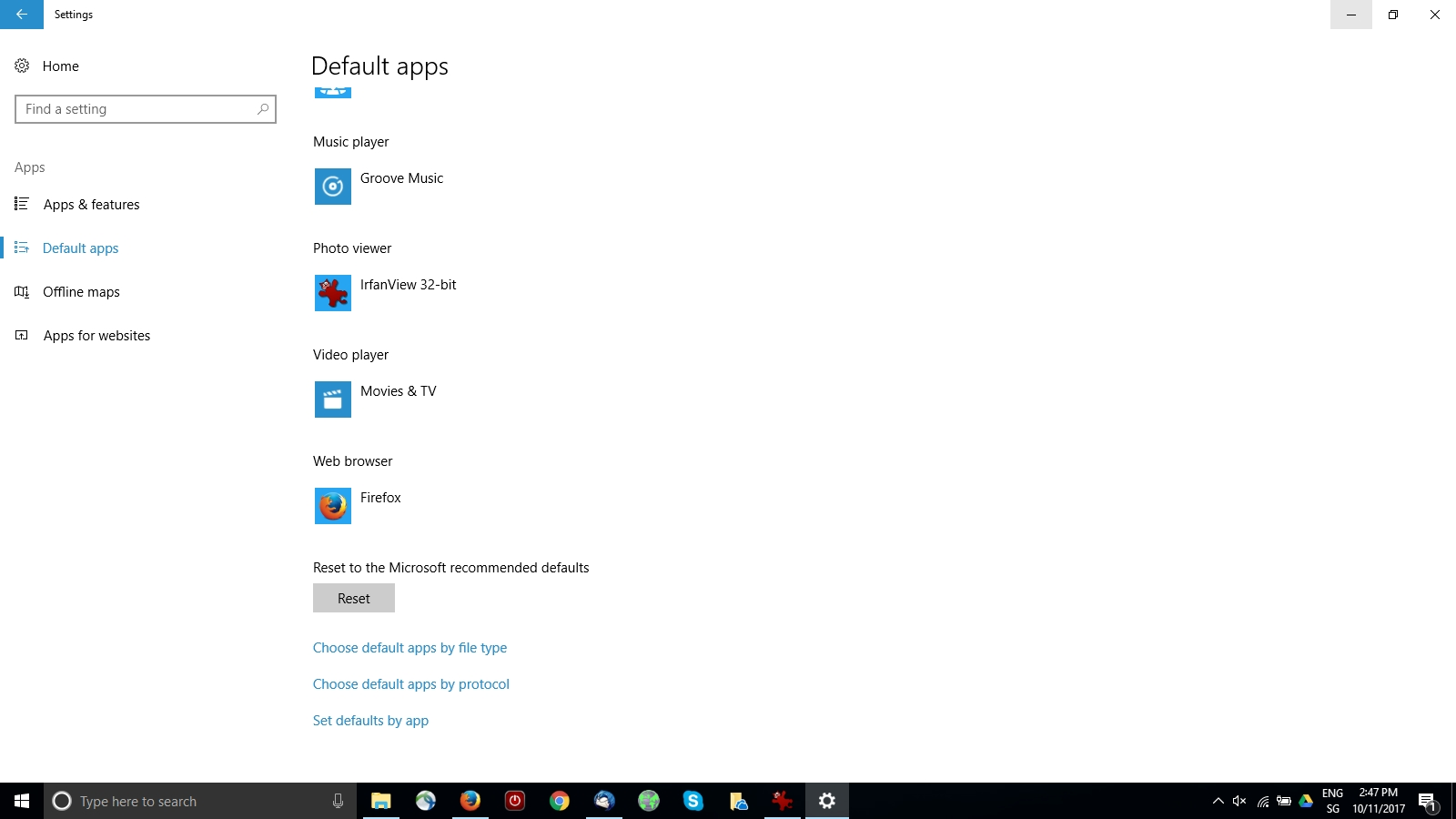The height and width of the screenshot is (819, 1456).
Task: Switch to IrfanView in the taskbar
Action: point(783,801)
